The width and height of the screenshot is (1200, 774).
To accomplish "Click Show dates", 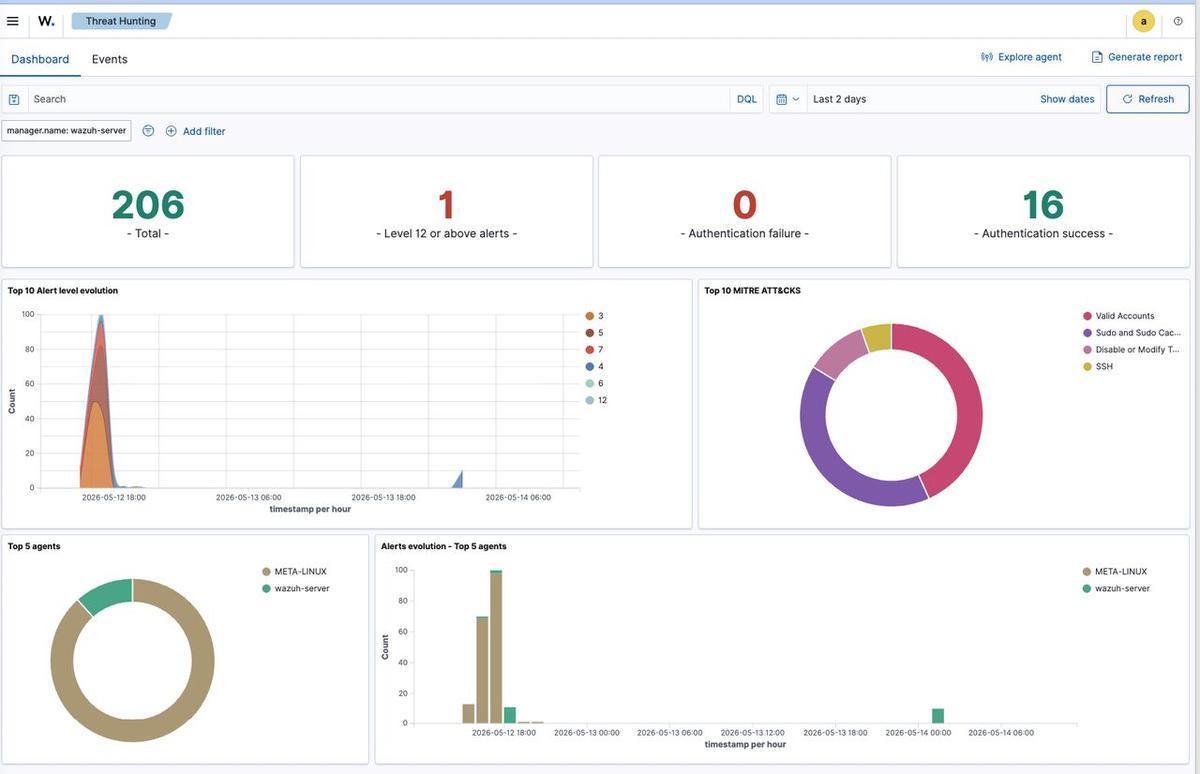I will (1067, 99).
